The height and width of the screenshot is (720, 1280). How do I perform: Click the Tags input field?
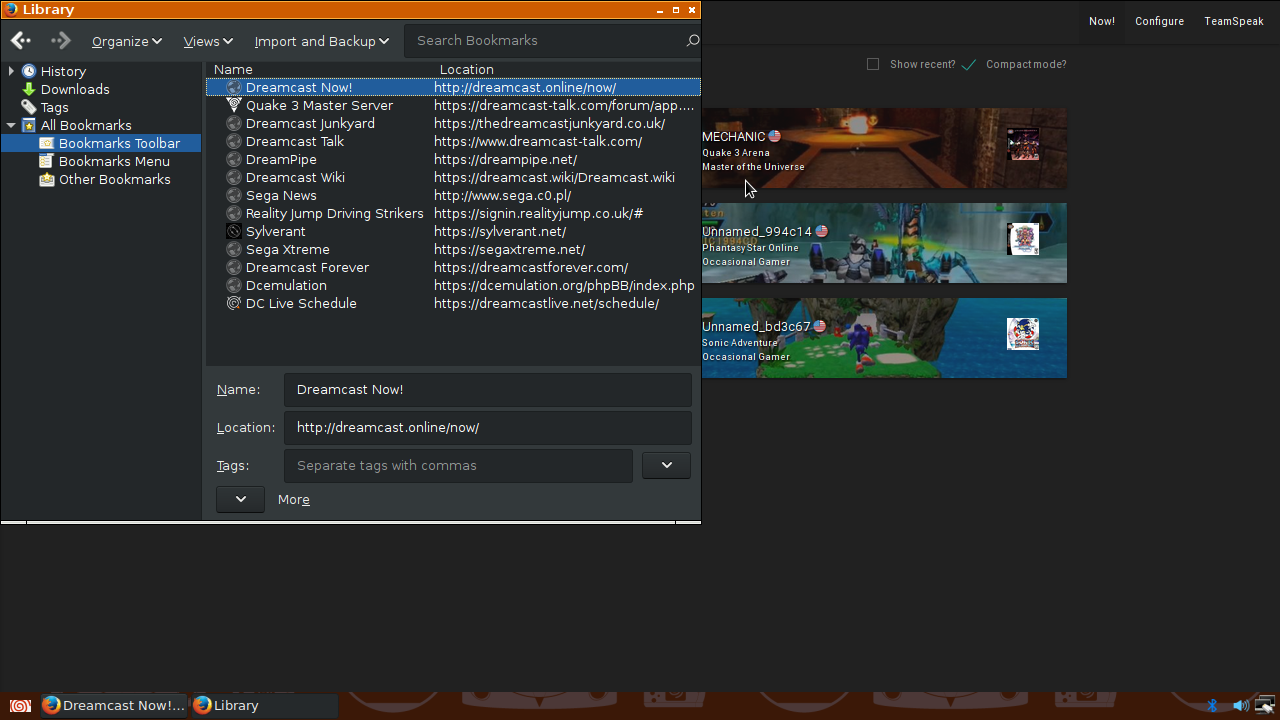[458, 465]
